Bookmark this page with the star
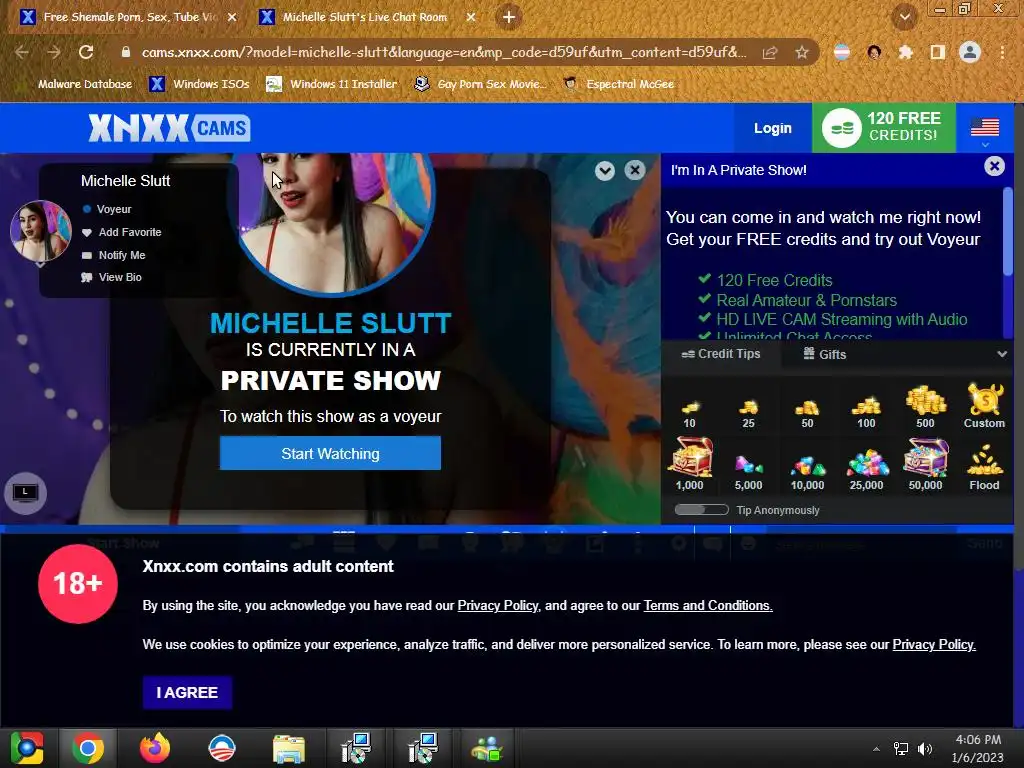 pyautogui.click(x=802, y=52)
